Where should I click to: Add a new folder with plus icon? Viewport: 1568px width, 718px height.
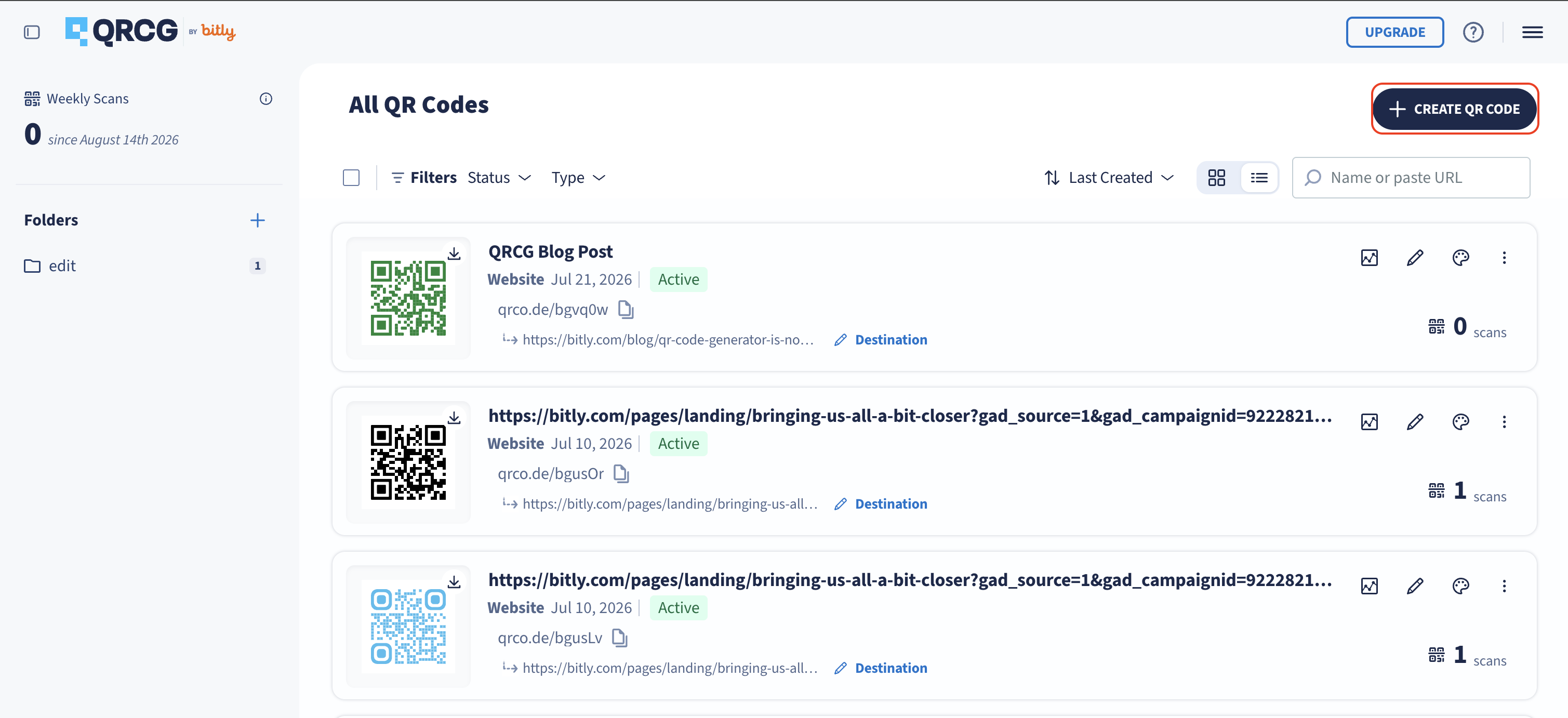click(258, 220)
